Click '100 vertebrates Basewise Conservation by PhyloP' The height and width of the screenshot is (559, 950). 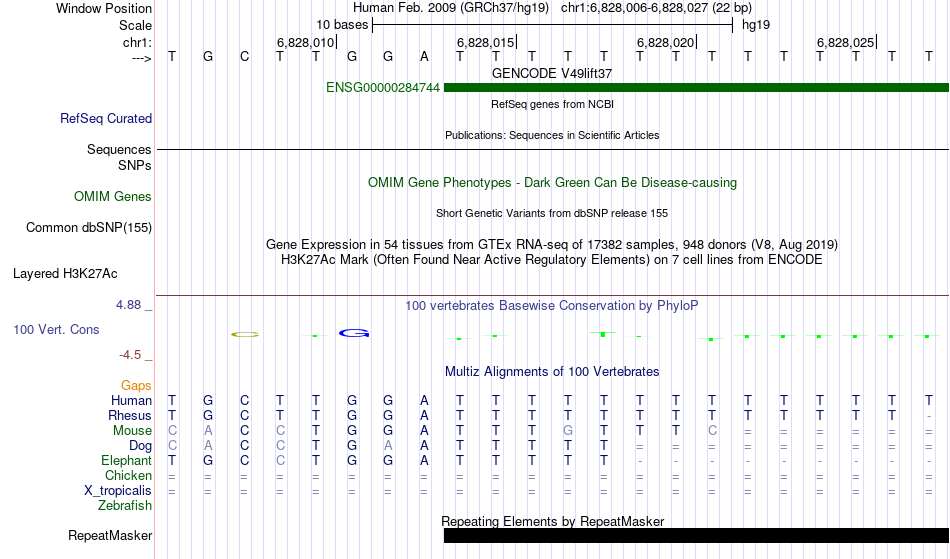[552, 306]
